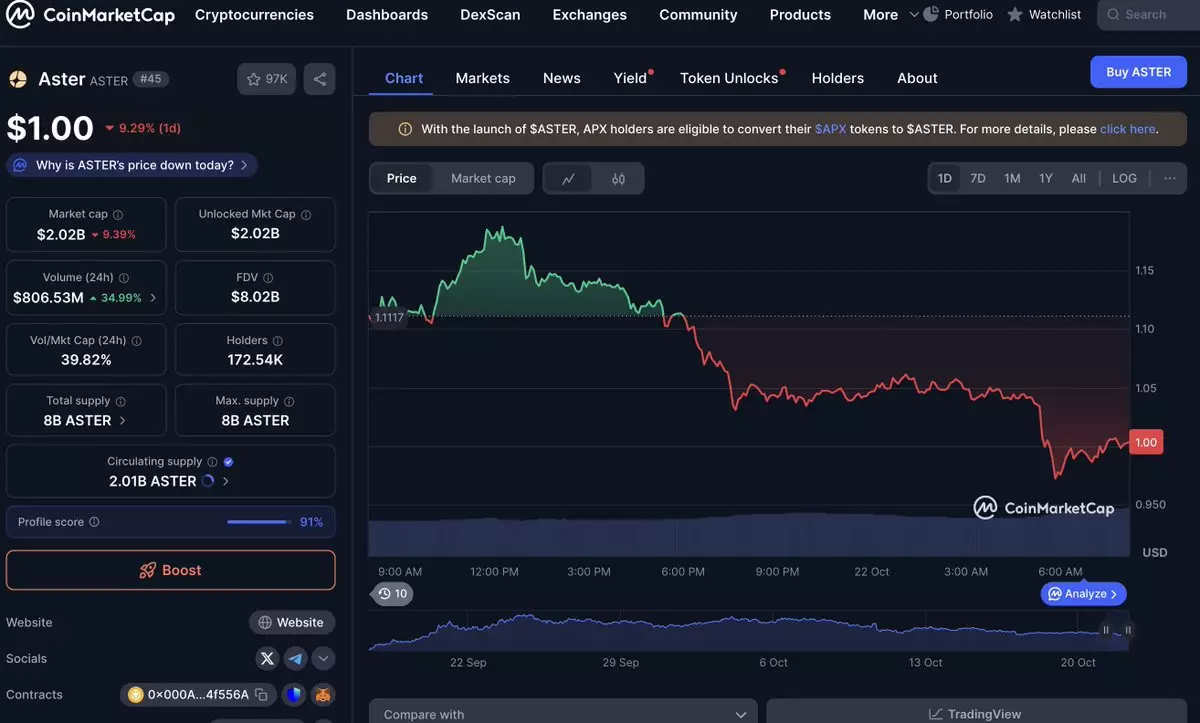Click the Buy ASTER button
This screenshot has height=723, width=1200.
coord(1138,72)
